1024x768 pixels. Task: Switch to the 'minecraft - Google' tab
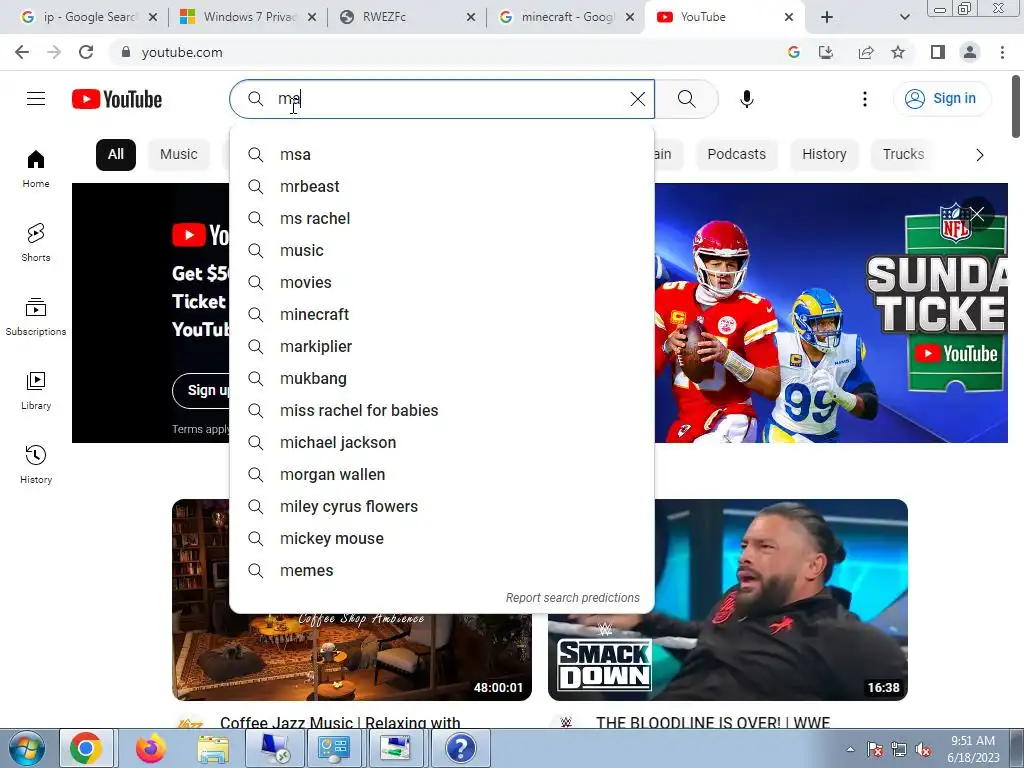point(566,17)
